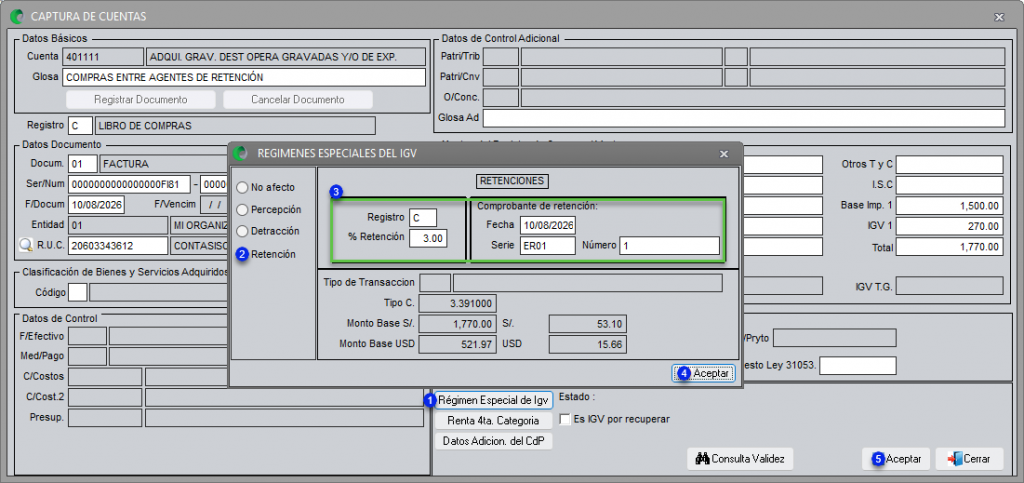Click the Cancelar Documento button
1024x483 pixels.
[x=298, y=100]
